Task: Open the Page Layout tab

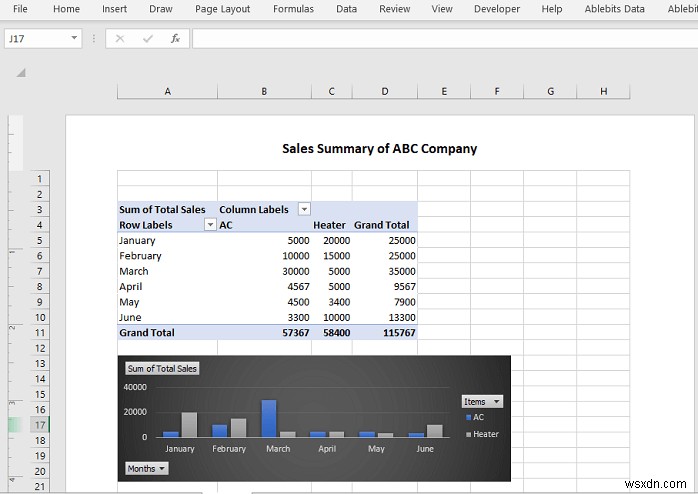Action: pos(223,9)
